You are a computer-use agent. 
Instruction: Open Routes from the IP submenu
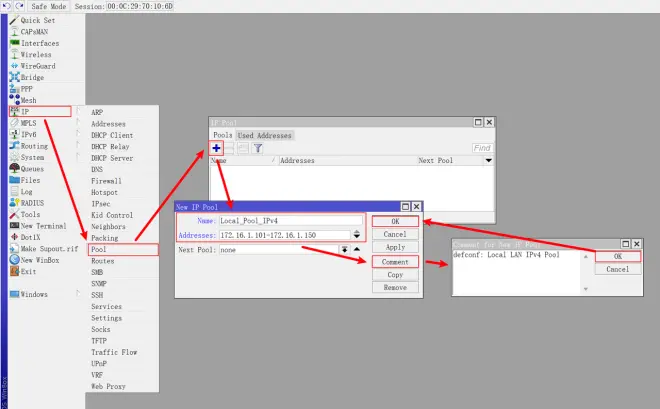tap(103, 260)
